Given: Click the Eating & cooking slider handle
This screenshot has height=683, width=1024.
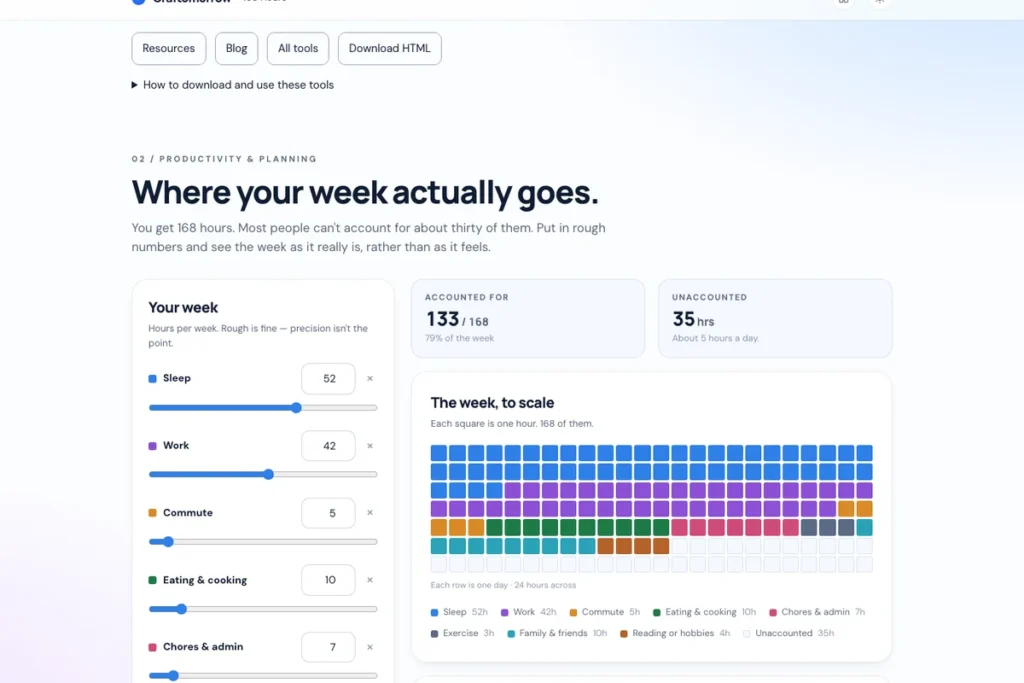Looking at the screenshot, I should coord(182,609).
